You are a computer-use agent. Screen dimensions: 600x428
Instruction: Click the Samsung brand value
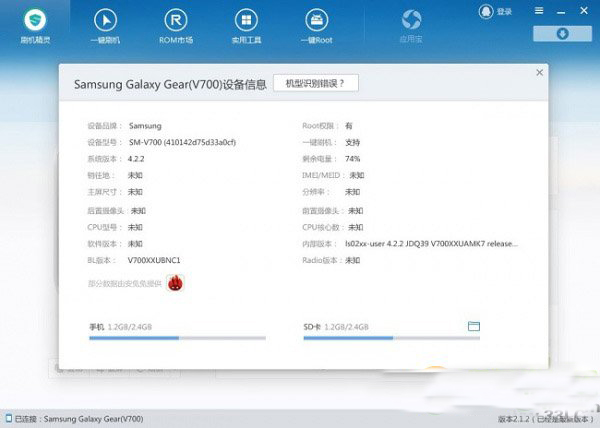(145, 126)
